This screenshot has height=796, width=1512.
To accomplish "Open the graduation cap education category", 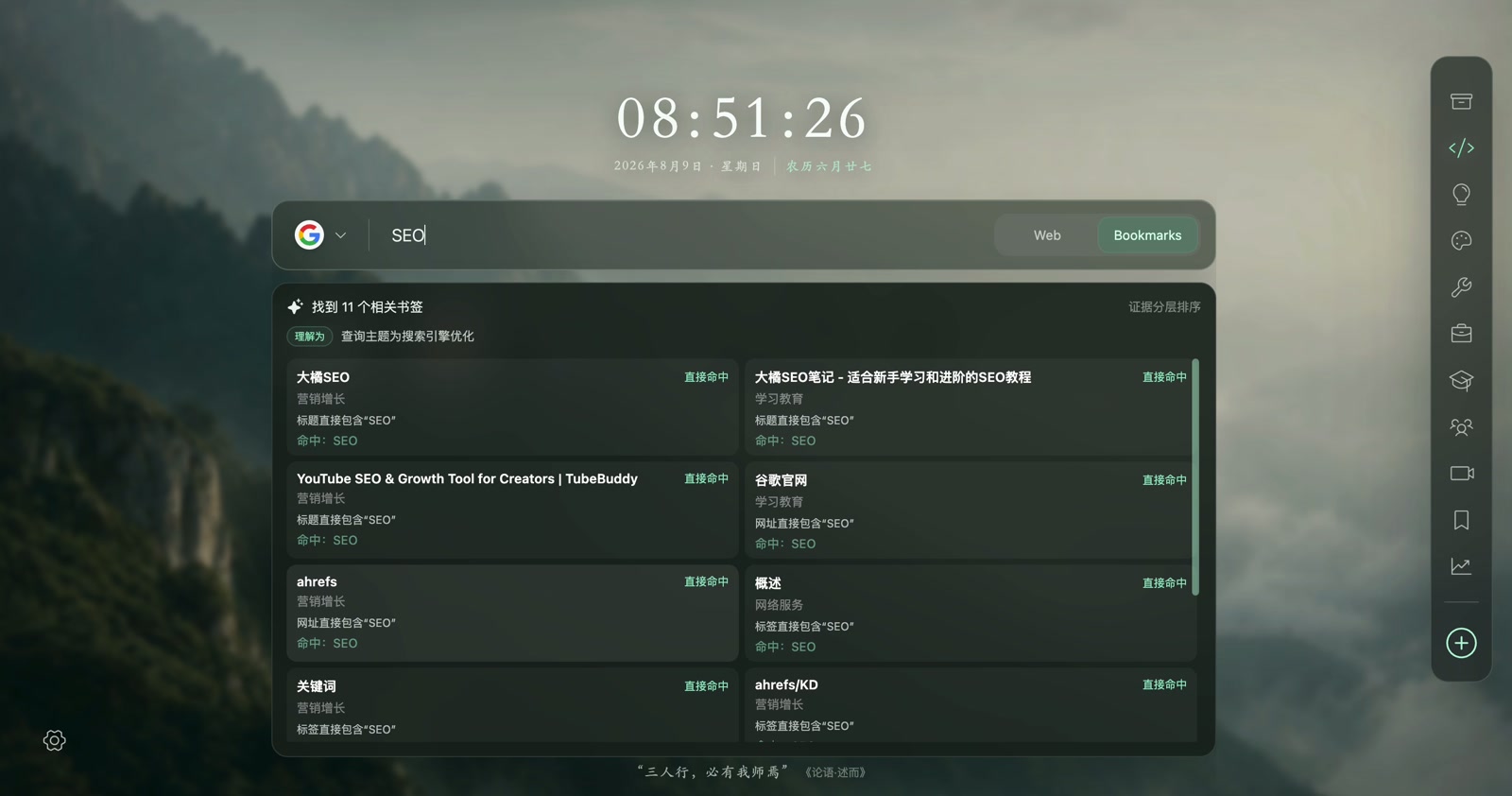I will [1461, 380].
